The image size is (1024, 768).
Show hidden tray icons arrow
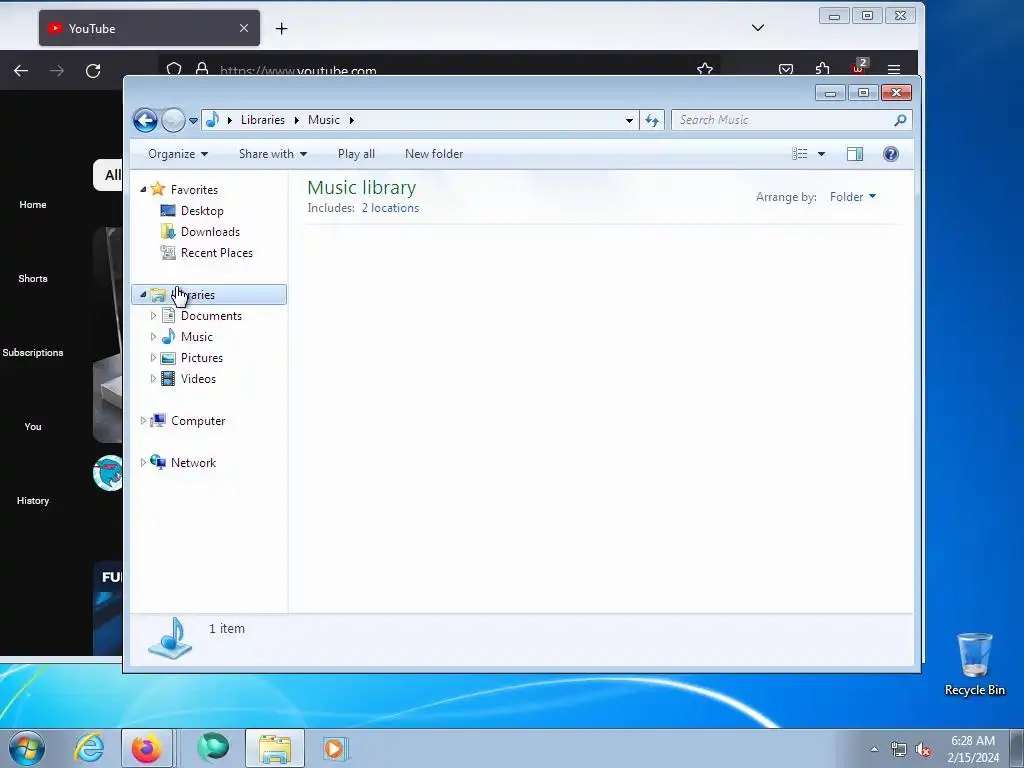874,750
